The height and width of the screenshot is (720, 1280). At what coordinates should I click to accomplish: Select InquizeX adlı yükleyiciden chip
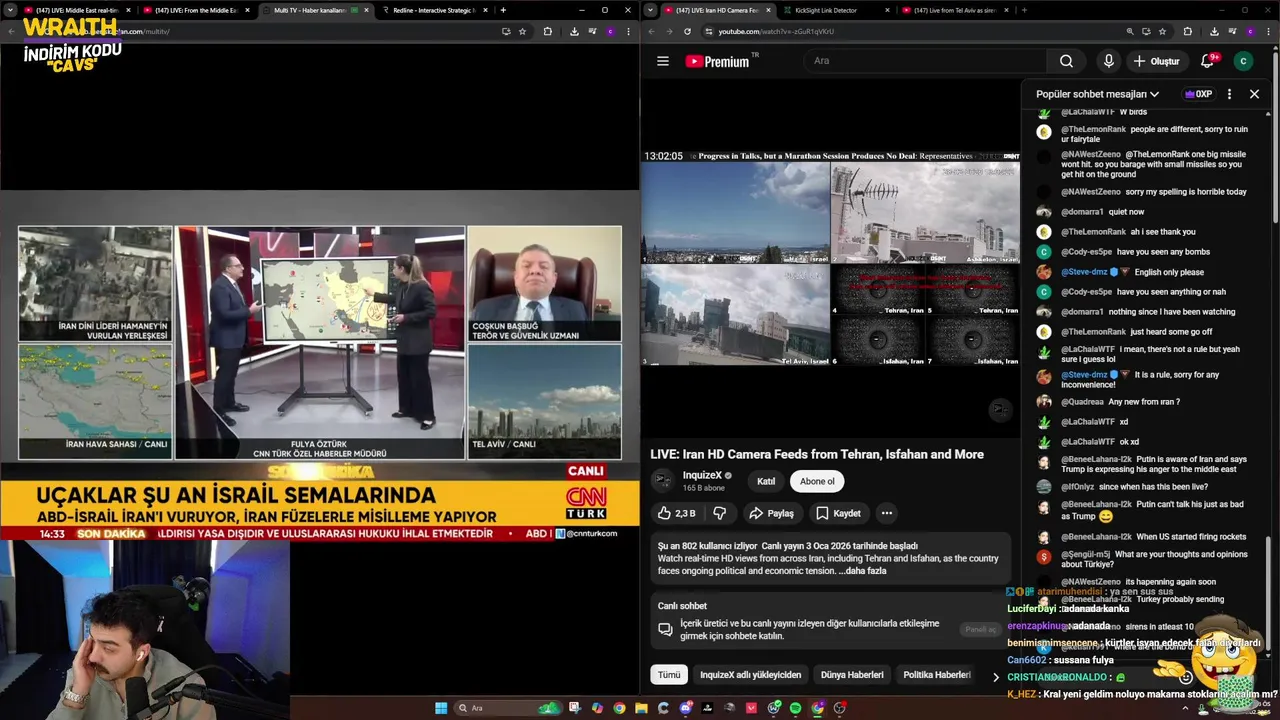click(750, 675)
